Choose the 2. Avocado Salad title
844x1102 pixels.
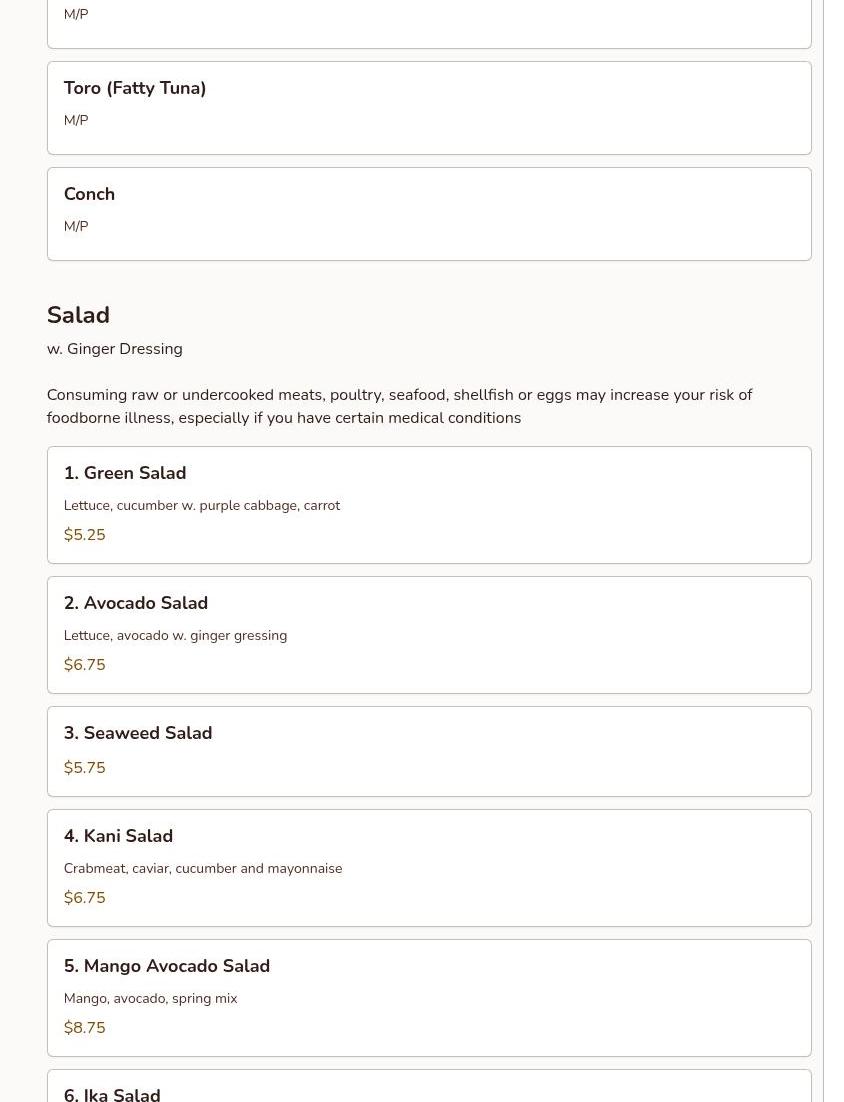point(136,603)
